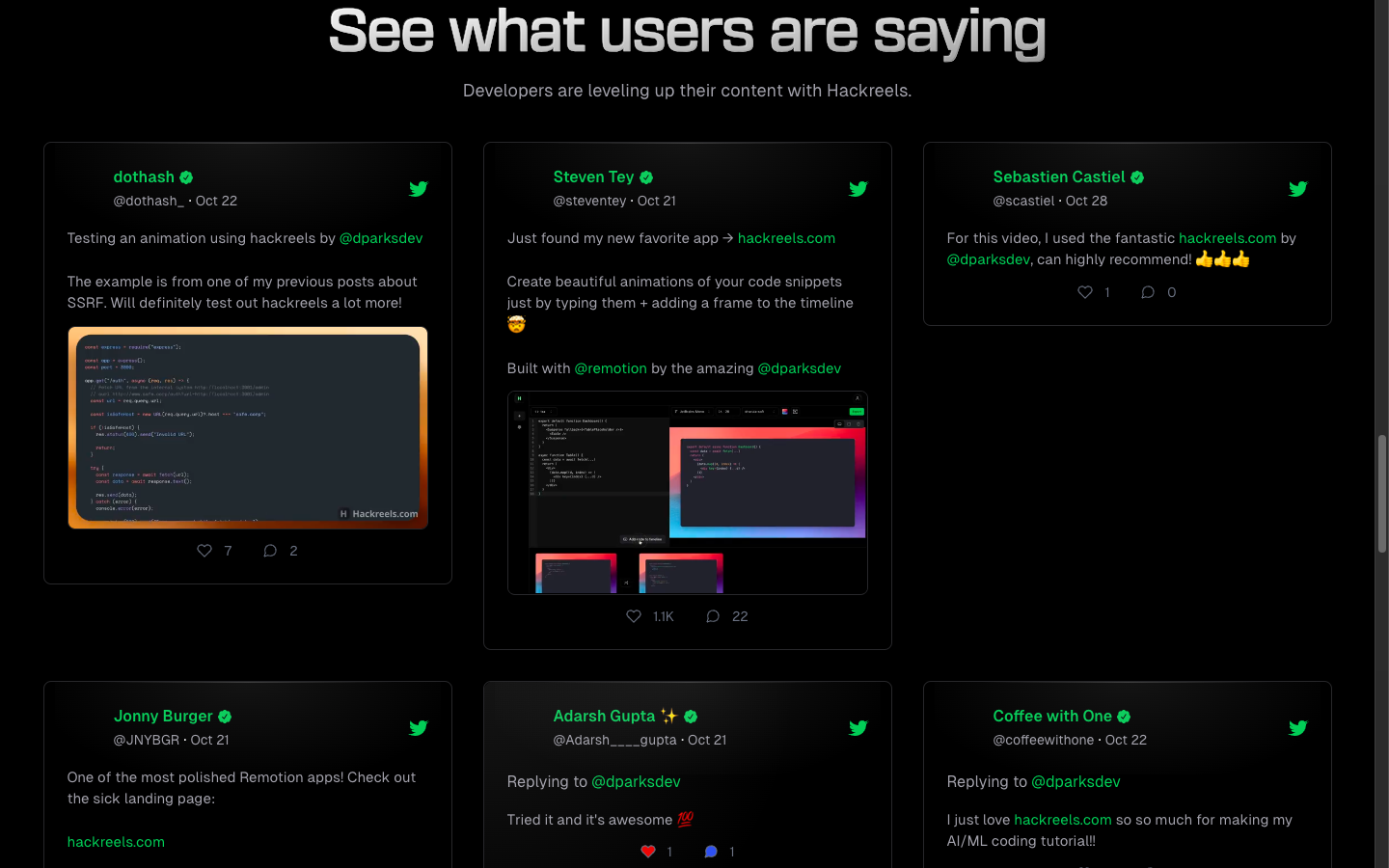This screenshot has width=1389, height=868.
Task: Click the '1.1K' like count on Steven Tey's tweet
Action: coord(664,616)
